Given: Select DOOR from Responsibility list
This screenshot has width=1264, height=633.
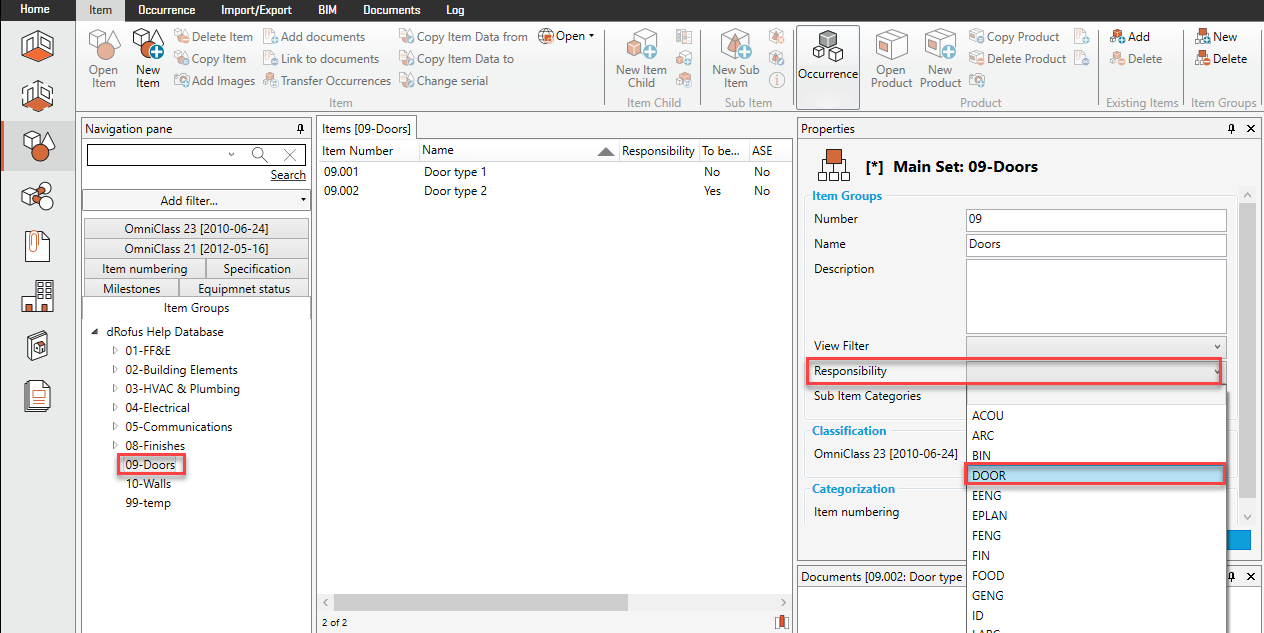Looking at the screenshot, I should click(1095, 476).
